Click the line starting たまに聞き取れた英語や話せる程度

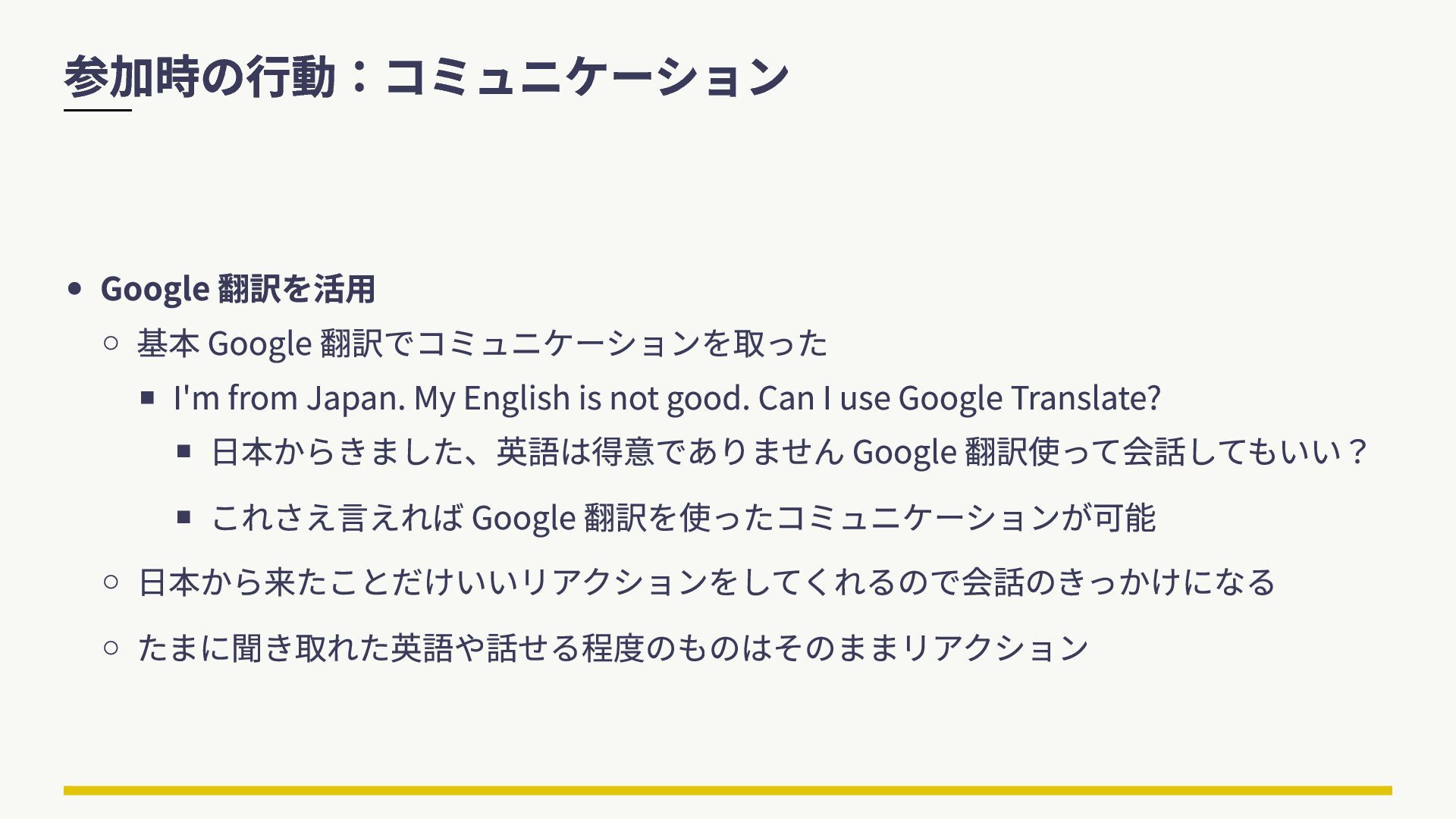pyautogui.click(x=613, y=647)
